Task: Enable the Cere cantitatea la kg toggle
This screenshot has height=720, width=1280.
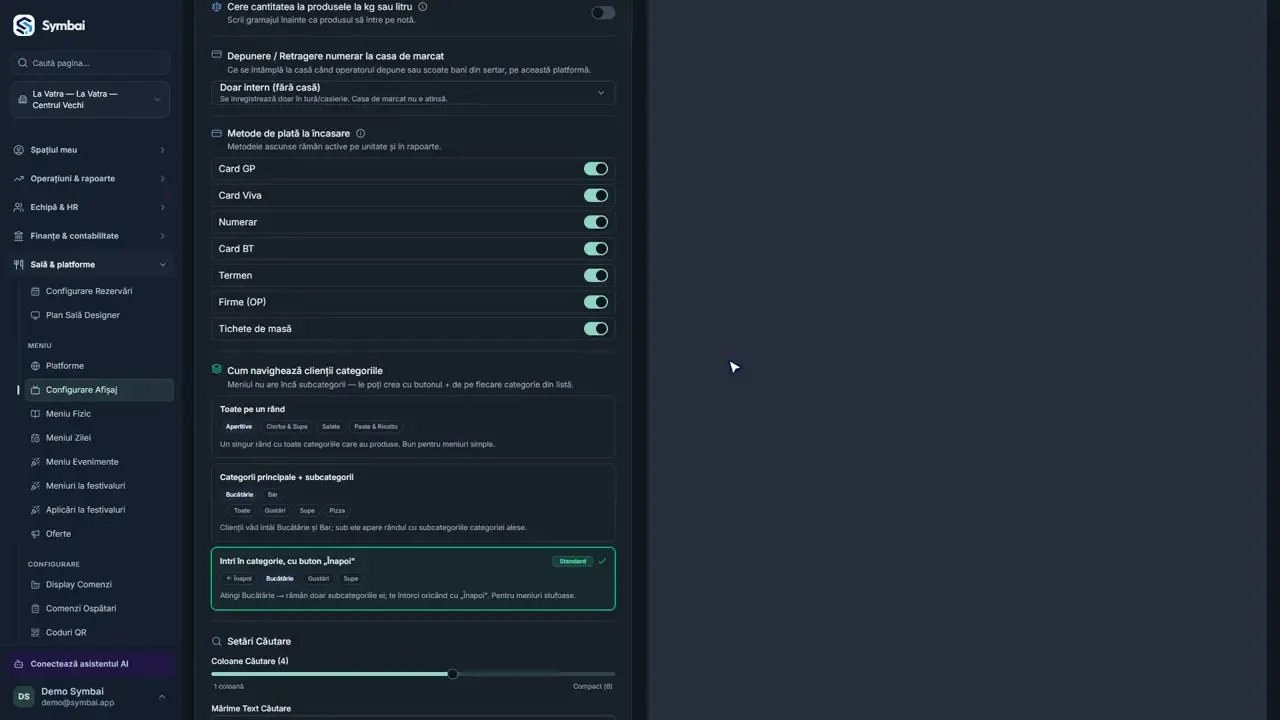Action: coord(603,13)
